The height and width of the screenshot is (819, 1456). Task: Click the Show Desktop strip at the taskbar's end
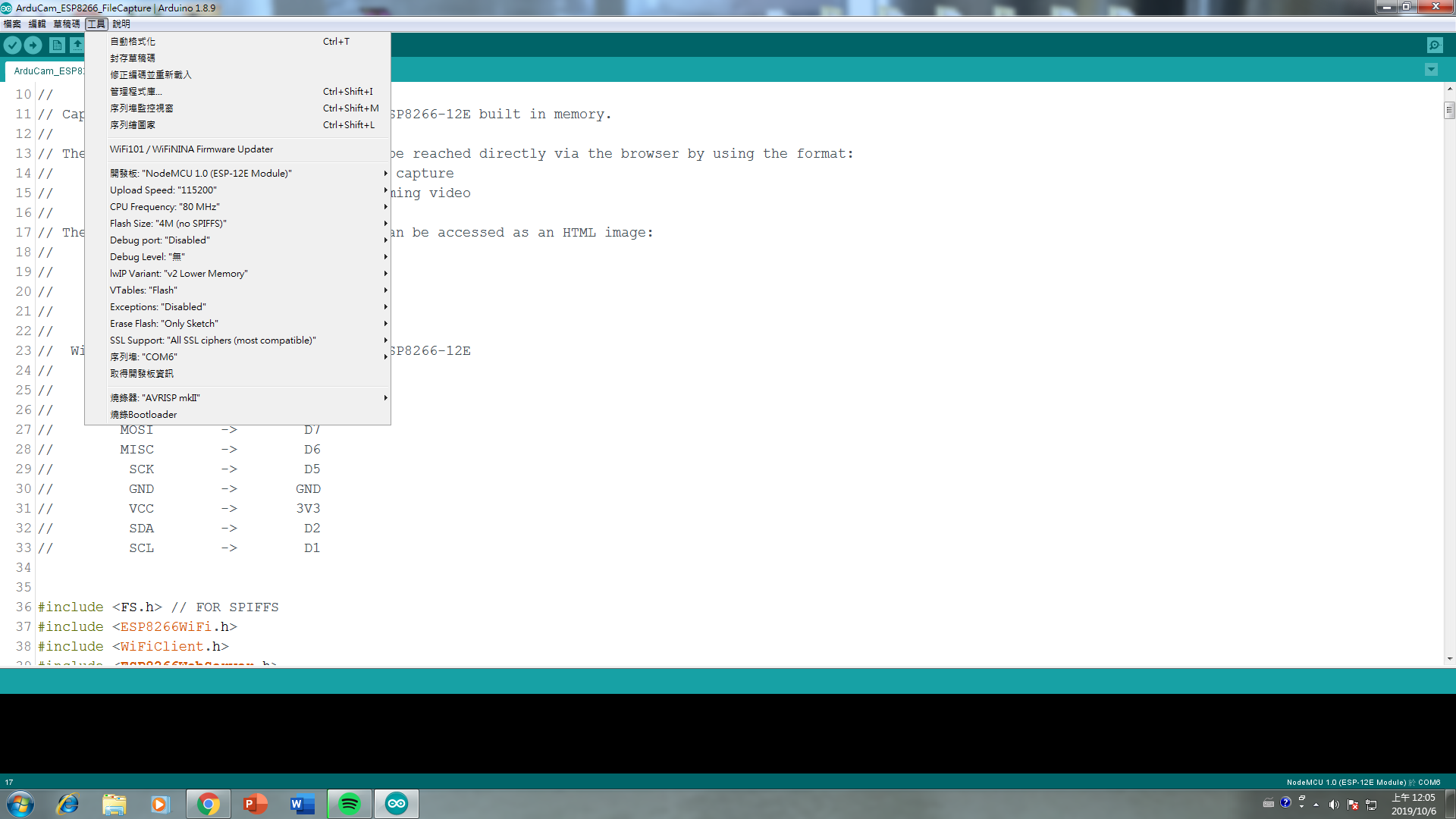coord(1450,804)
